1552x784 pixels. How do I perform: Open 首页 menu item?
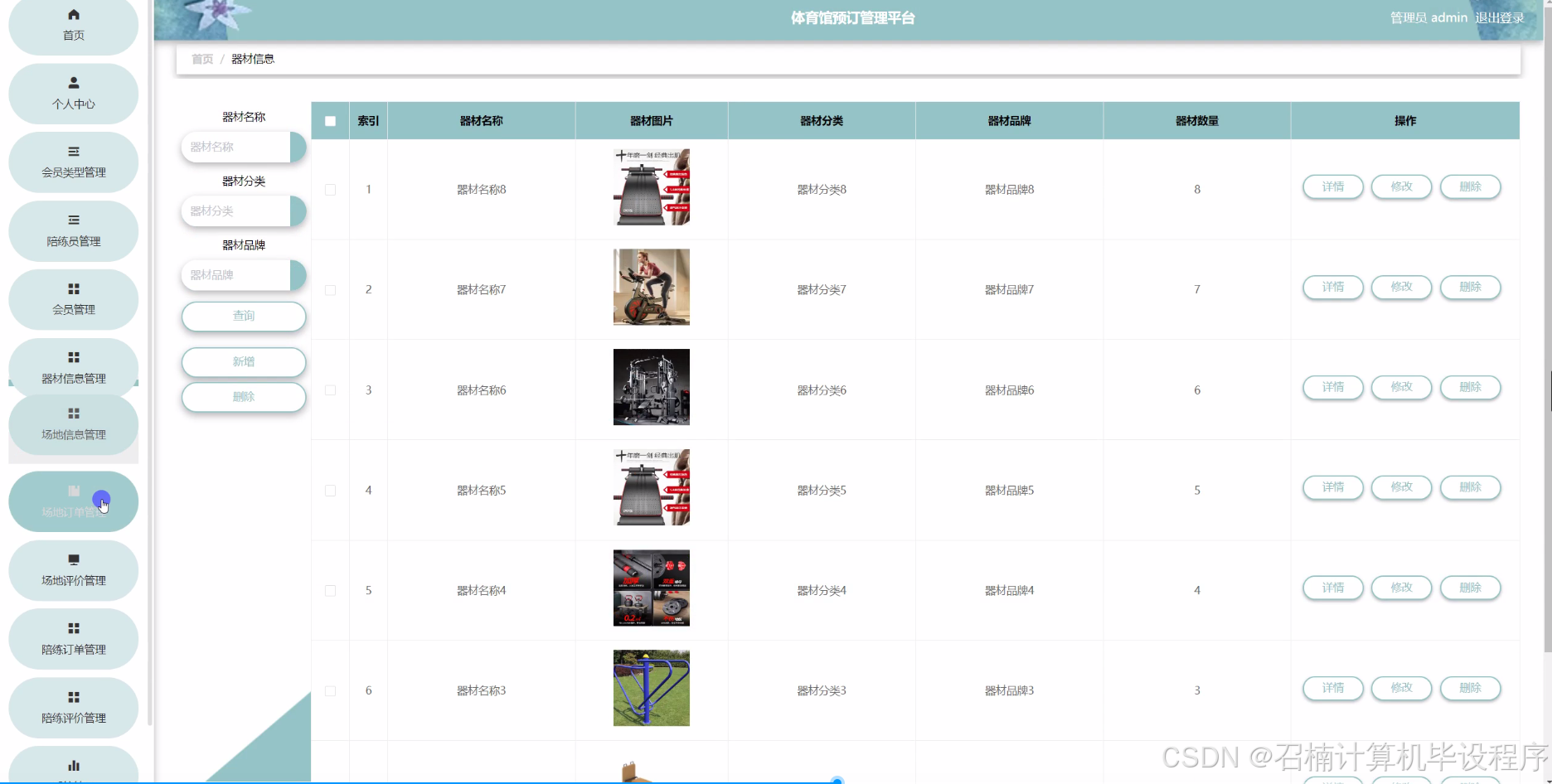(x=73, y=26)
